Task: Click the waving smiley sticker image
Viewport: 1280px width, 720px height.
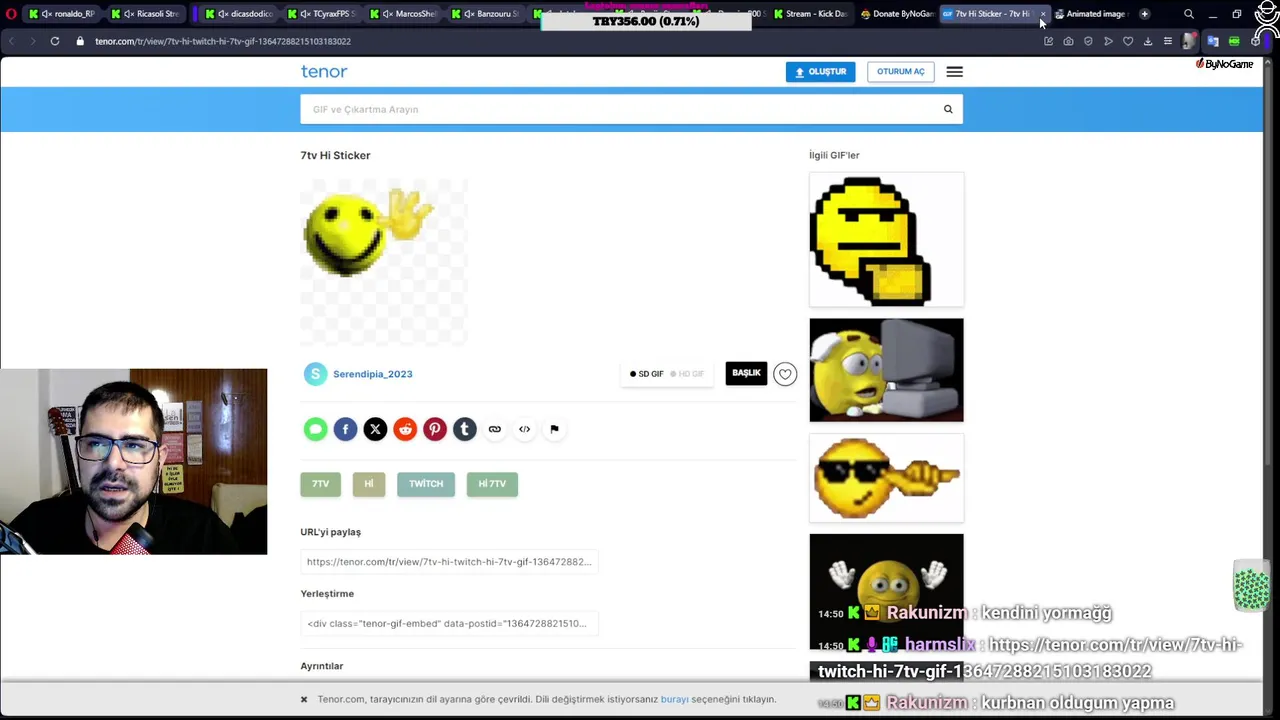Action: point(384,262)
